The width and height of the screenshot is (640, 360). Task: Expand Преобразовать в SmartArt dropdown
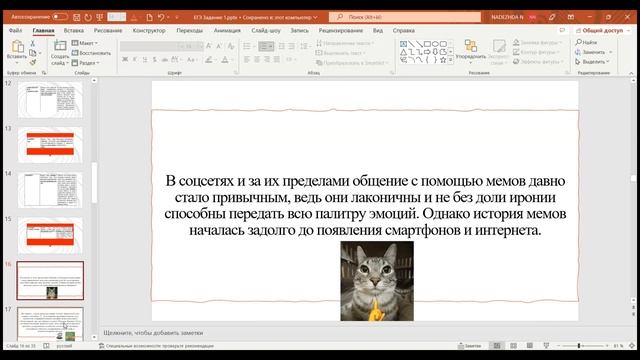click(352, 63)
